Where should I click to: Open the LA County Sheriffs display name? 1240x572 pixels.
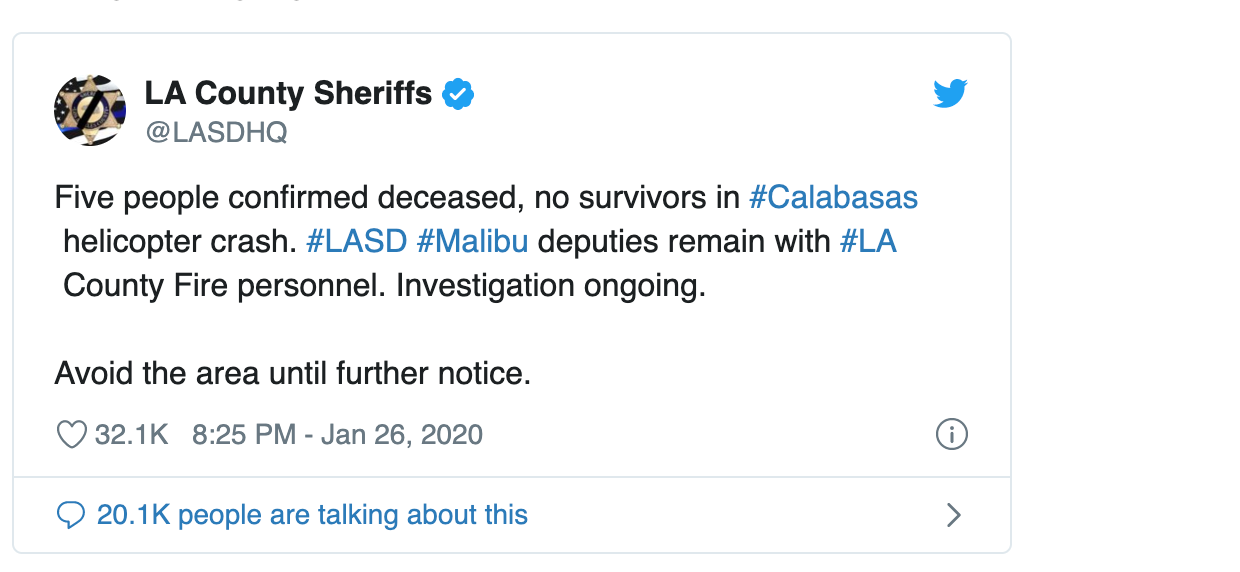pos(288,94)
